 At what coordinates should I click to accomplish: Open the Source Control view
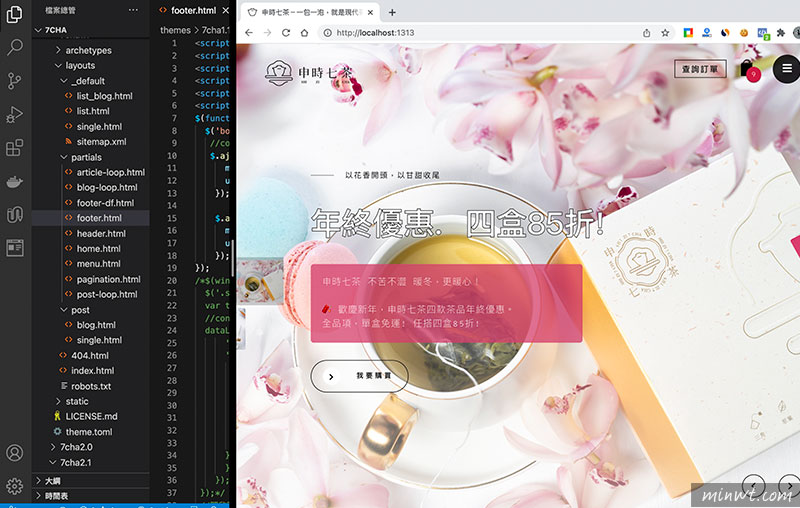click(14, 81)
